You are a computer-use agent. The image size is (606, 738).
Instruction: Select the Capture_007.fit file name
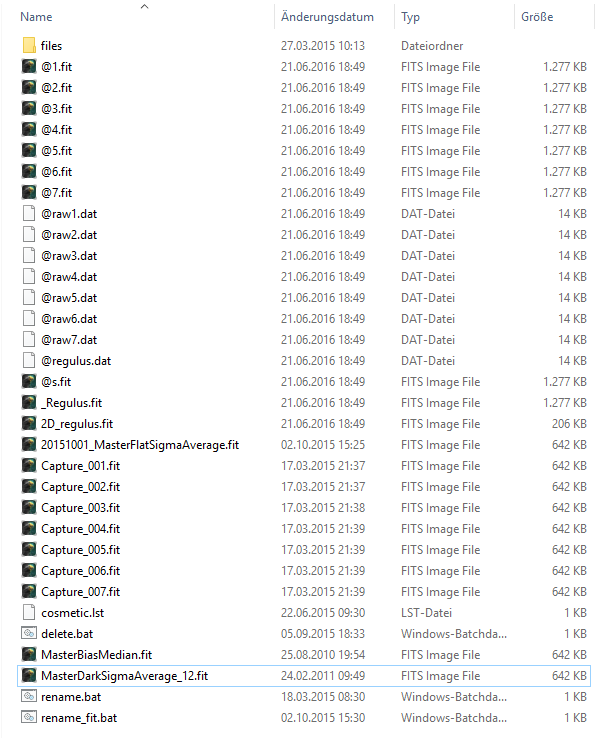[x=80, y=592]
